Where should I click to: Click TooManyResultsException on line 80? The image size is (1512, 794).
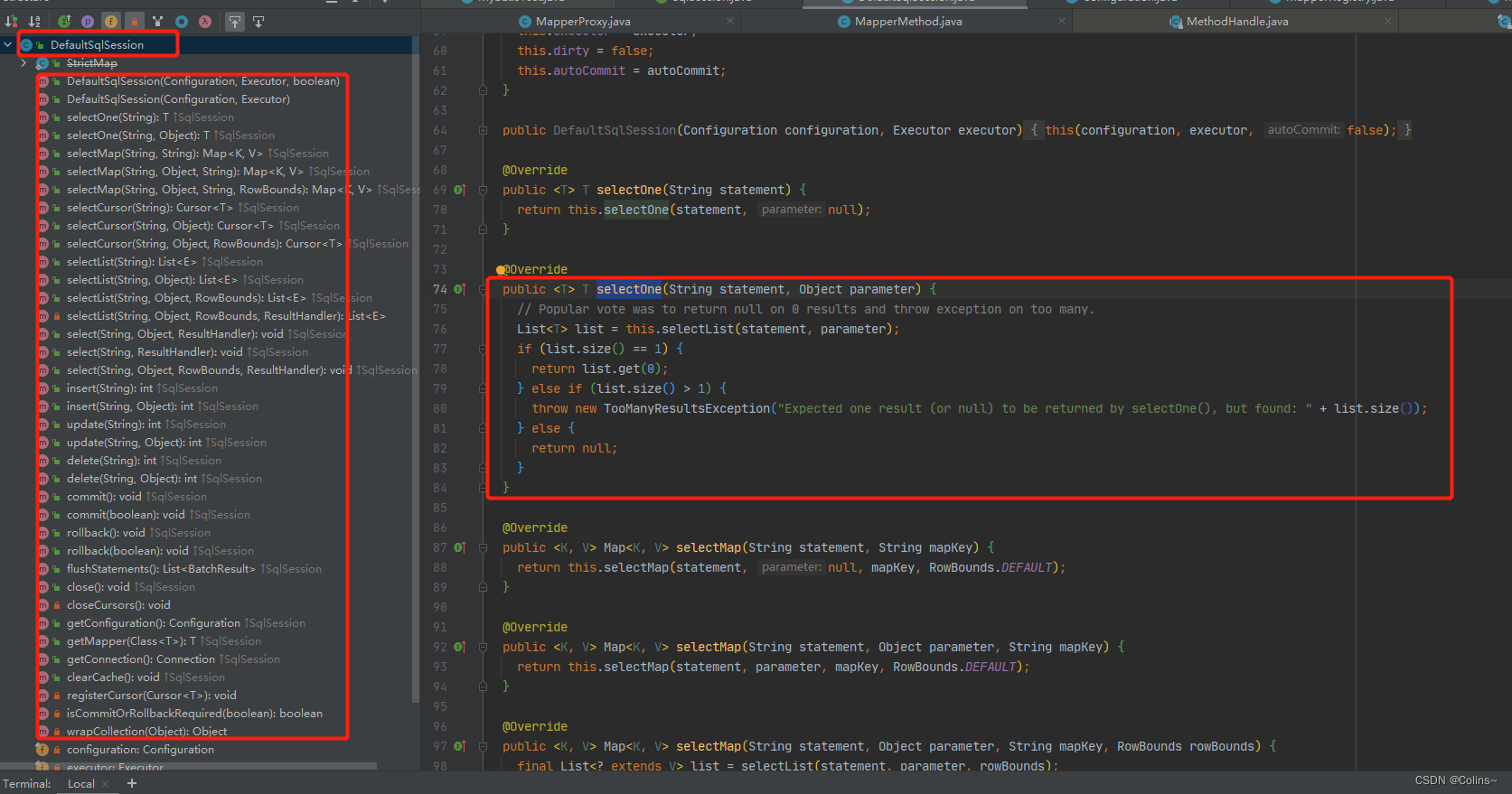(x=687, y=408)
